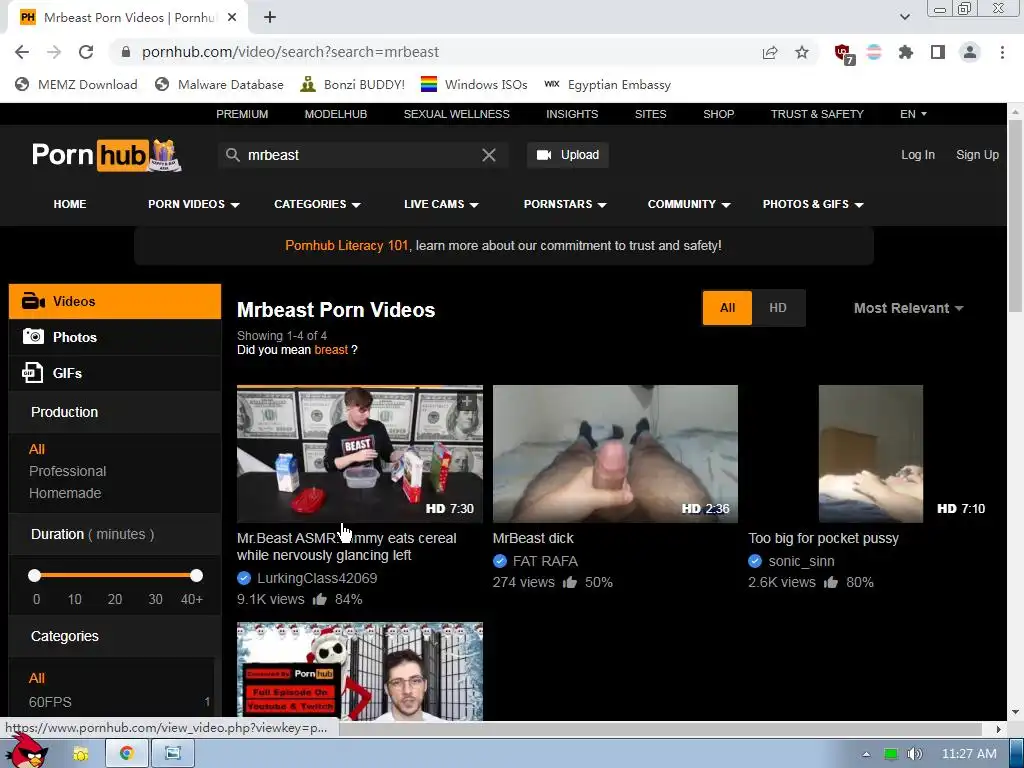Open the Windows ISOs bookmark

474,85
